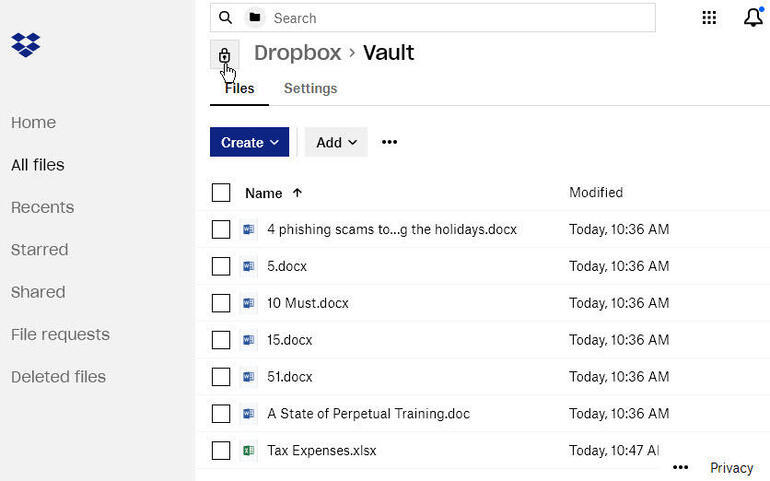Go to Recents in the sidebar
770x481 pixels.
pyautogui.click(x=42, y=207)
